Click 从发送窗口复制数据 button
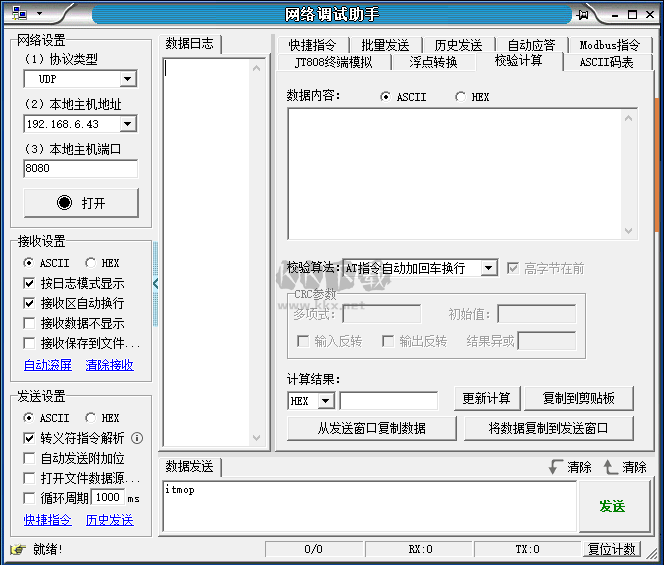The height and width of the screenshot is (565, 664). click(x=372, y=428)
